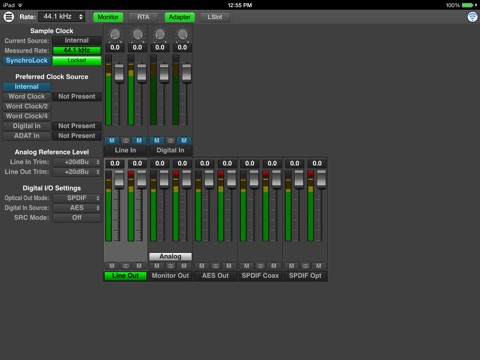Click the Line Out stereo link icon
480x360 pixels.
(x=125, y=266)
